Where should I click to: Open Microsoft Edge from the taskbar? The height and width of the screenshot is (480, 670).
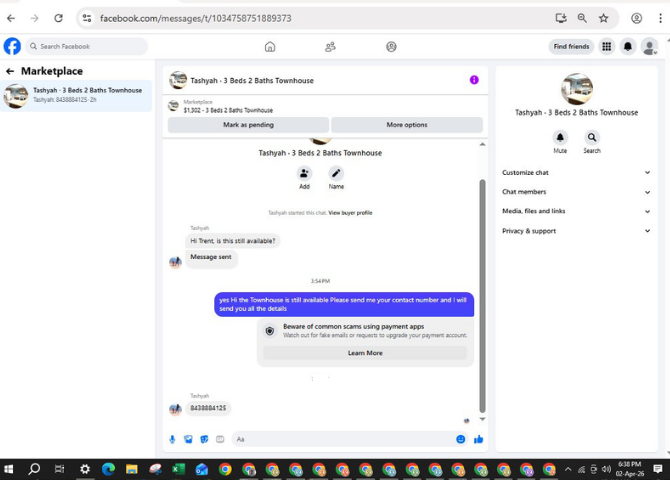109,469
